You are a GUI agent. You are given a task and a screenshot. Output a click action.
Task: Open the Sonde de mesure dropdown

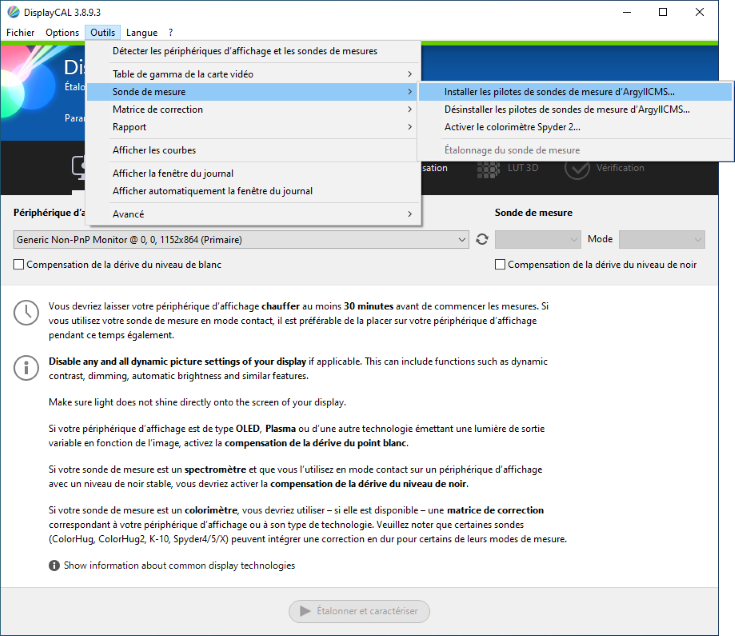coord(537,240)
